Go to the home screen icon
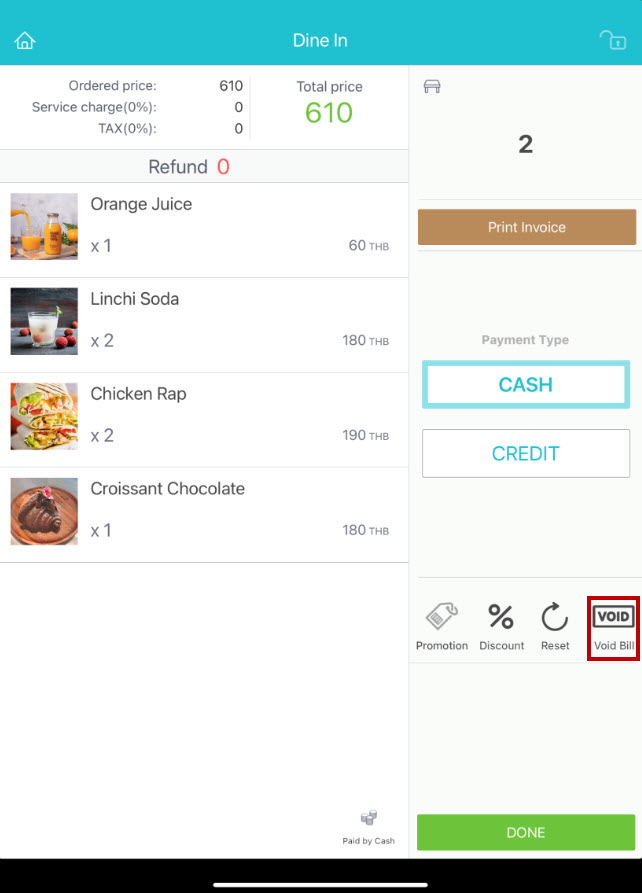The height and width of the screenshot is (893, 642). [25, 41]
